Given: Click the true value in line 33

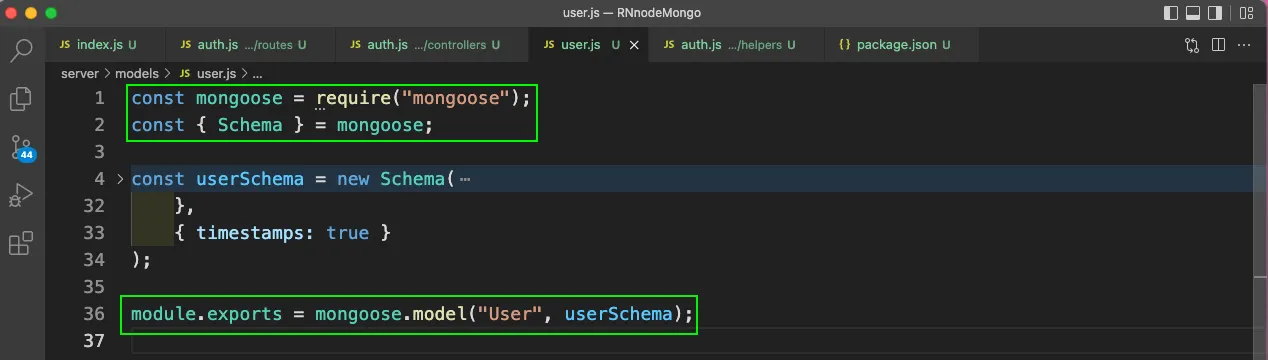Looking at the screenshot, I should (348, 233).
